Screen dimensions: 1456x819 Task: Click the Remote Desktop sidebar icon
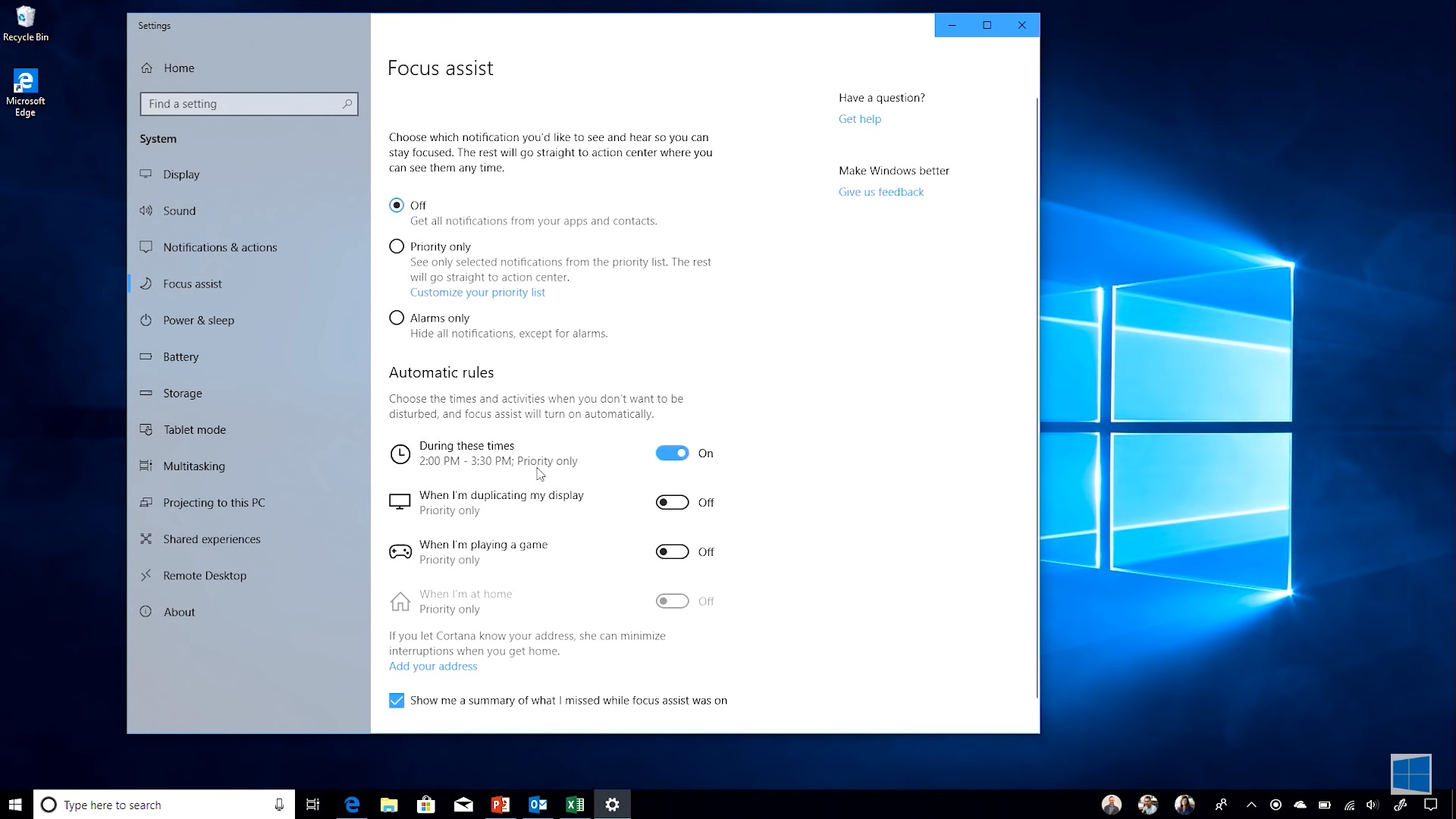[x=146, y=576]
